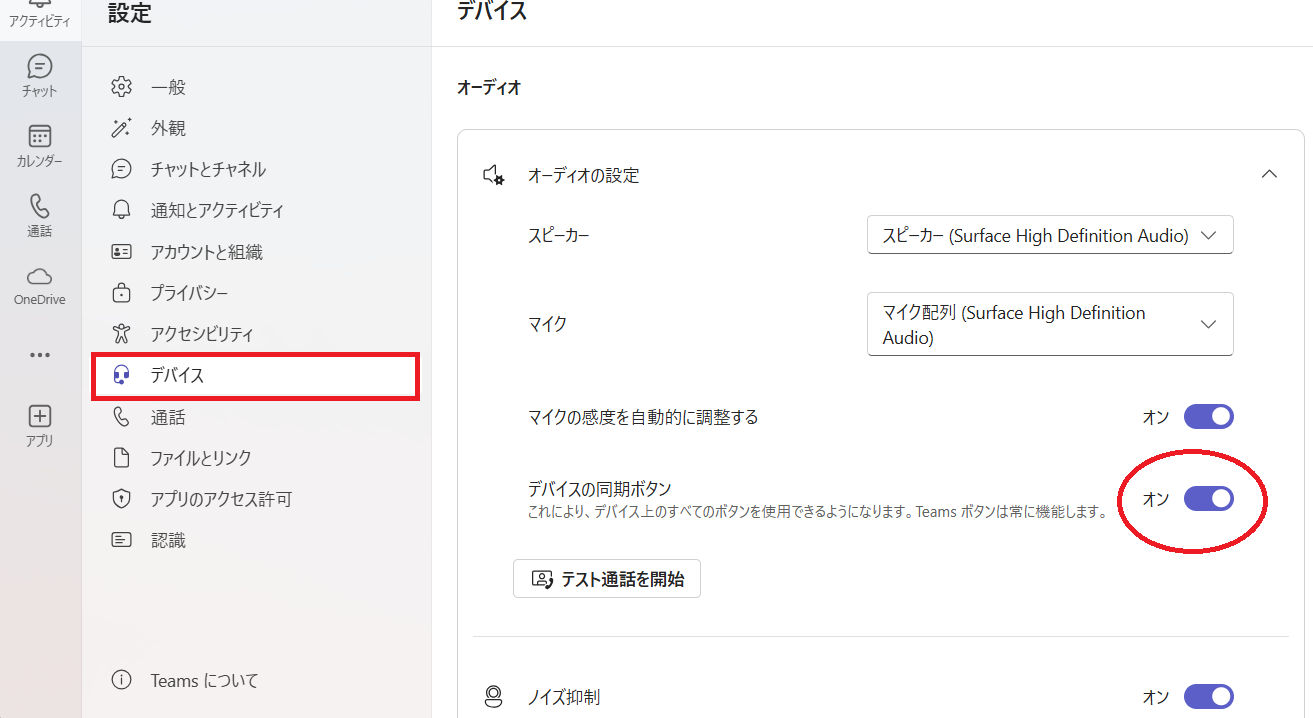Open the マイク device dropdown

point(1049,323)
